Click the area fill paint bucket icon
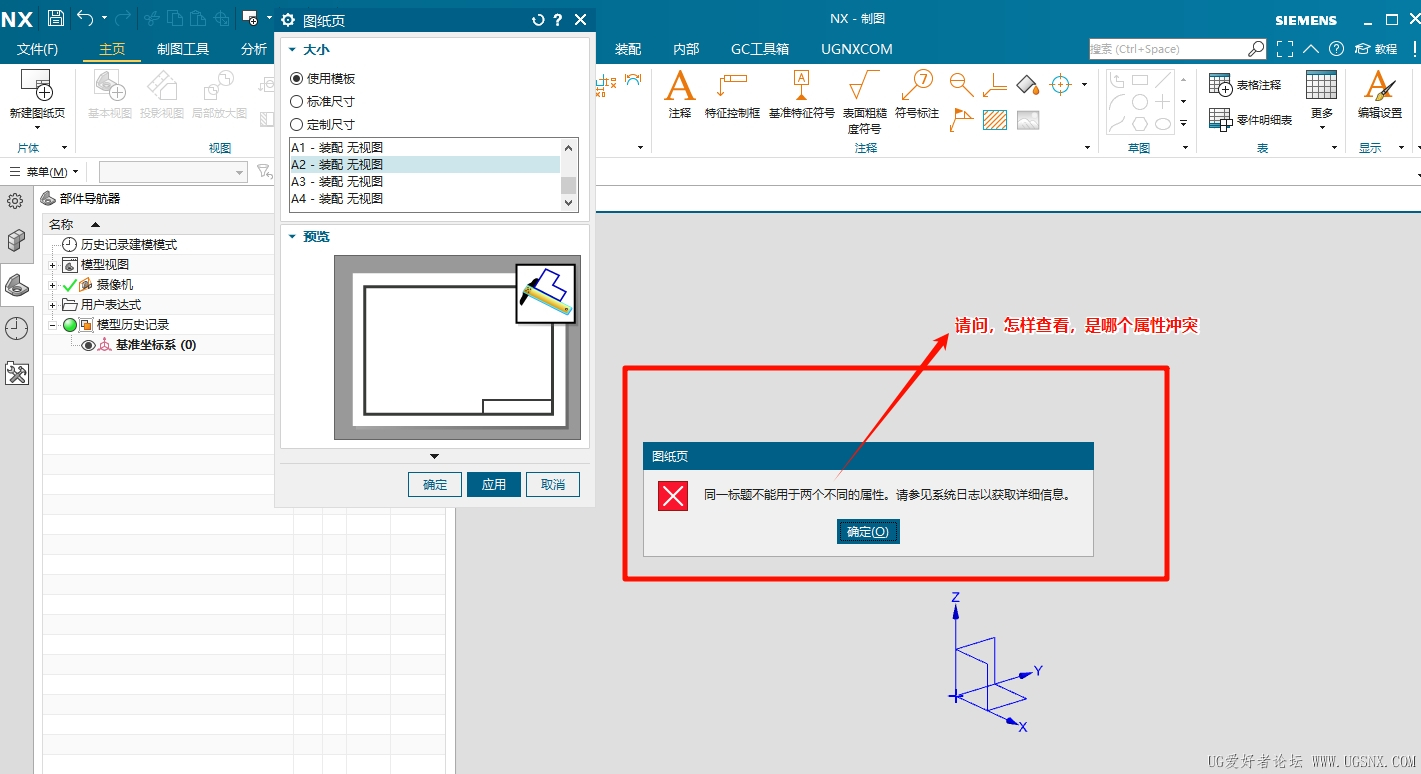This screenshot has width=1421, height=774. tap(1028, 85)
